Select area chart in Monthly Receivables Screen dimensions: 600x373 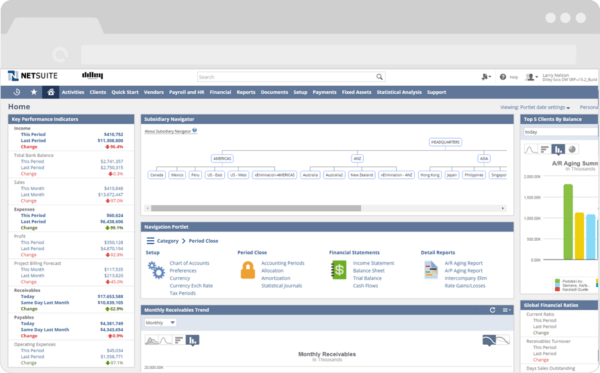152,340
